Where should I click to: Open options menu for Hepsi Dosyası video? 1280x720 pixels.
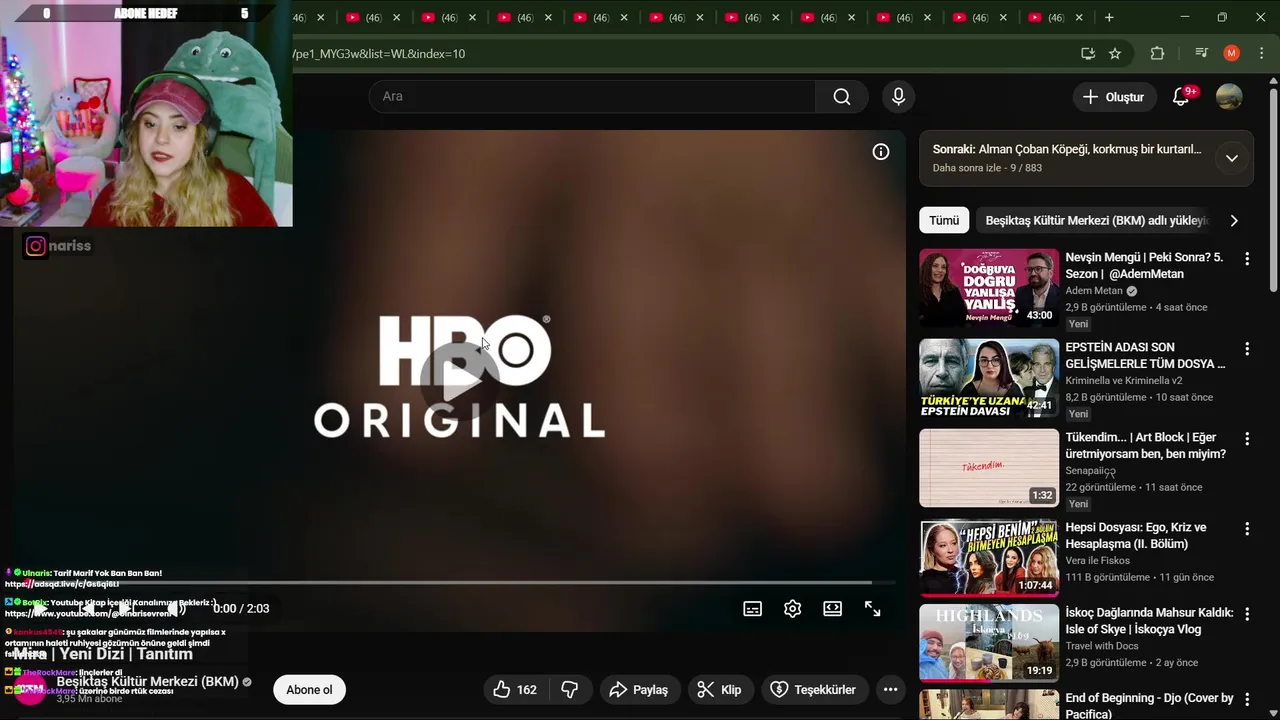[1247, 529]
